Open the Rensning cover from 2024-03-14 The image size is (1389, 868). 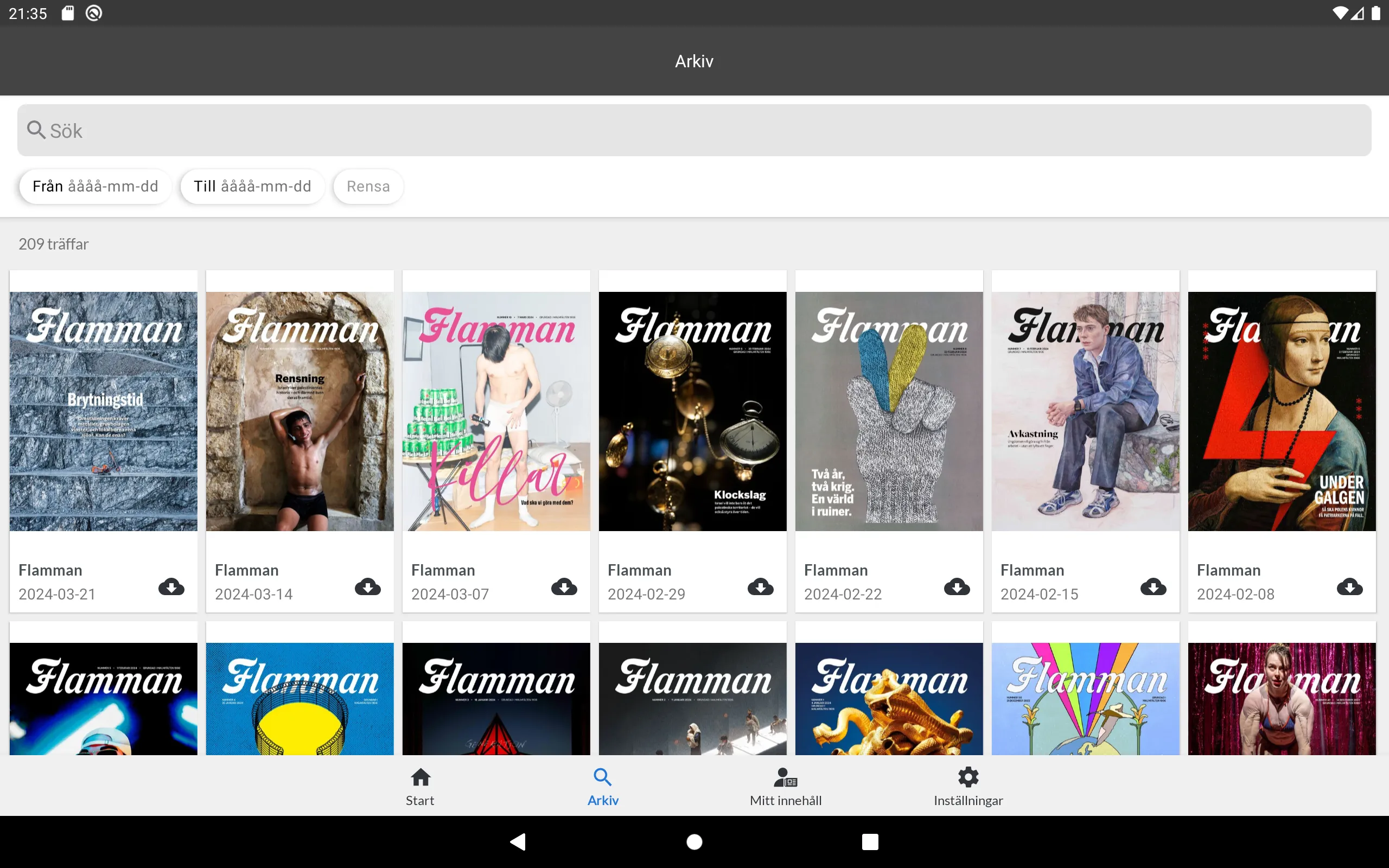coord(300,411)
